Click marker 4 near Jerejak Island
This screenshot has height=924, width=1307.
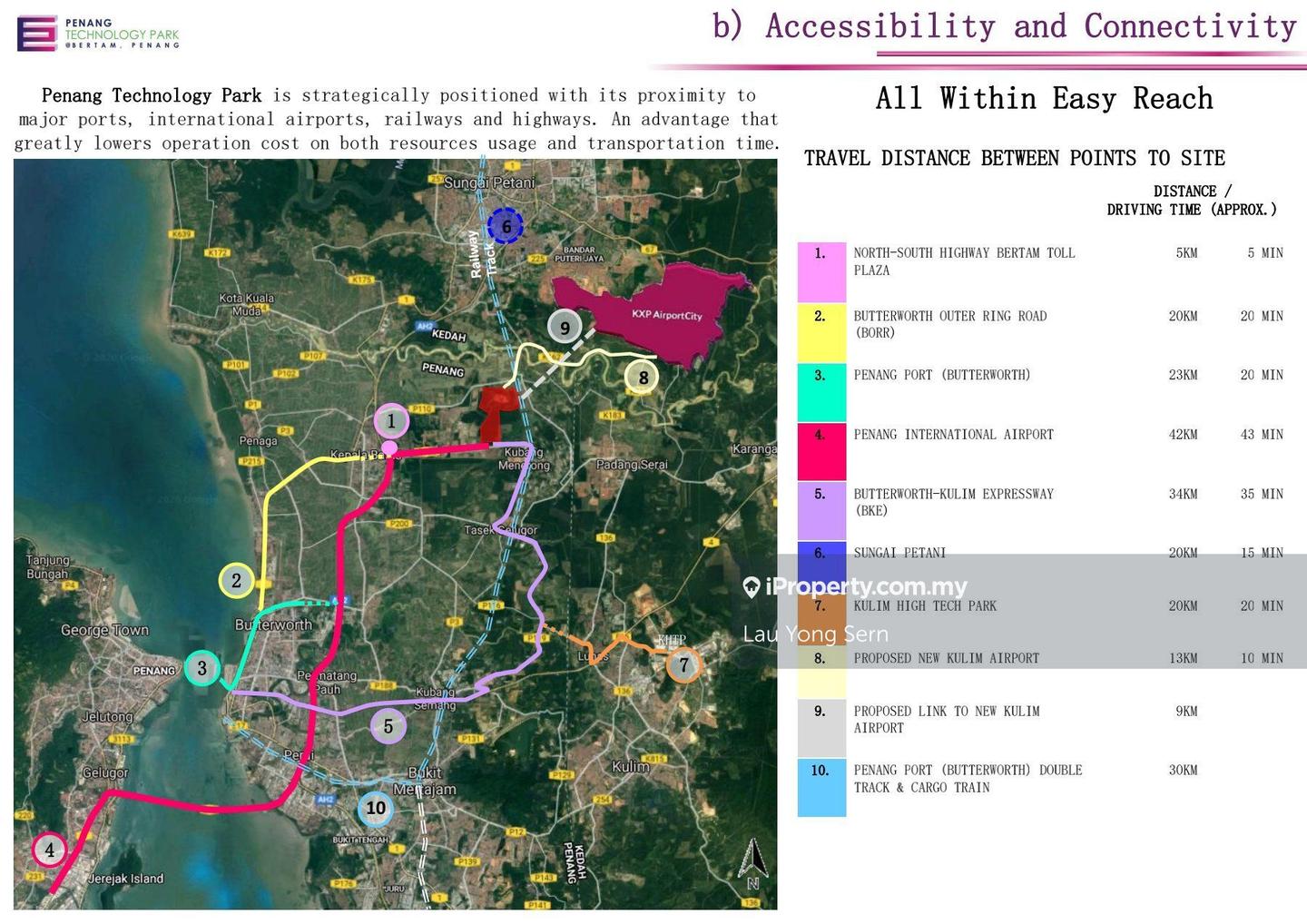coord(49,850)
